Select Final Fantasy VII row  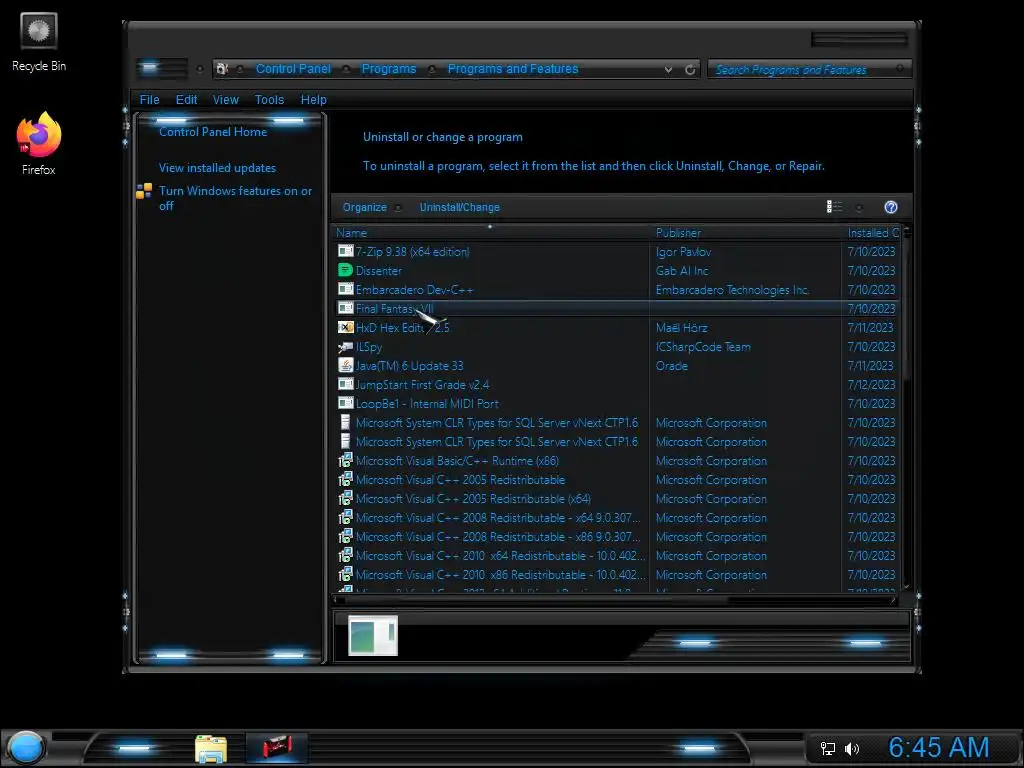[x=616, y=308]
